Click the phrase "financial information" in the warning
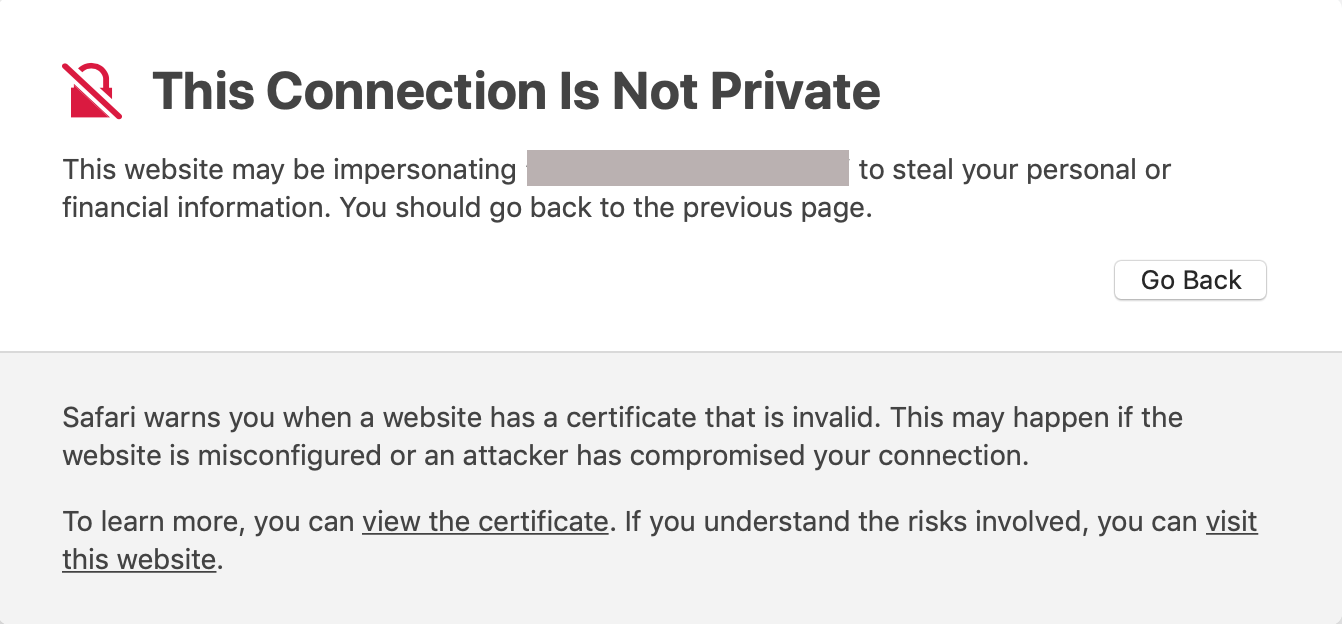The image size is (1342, 624). click(189, 210)
